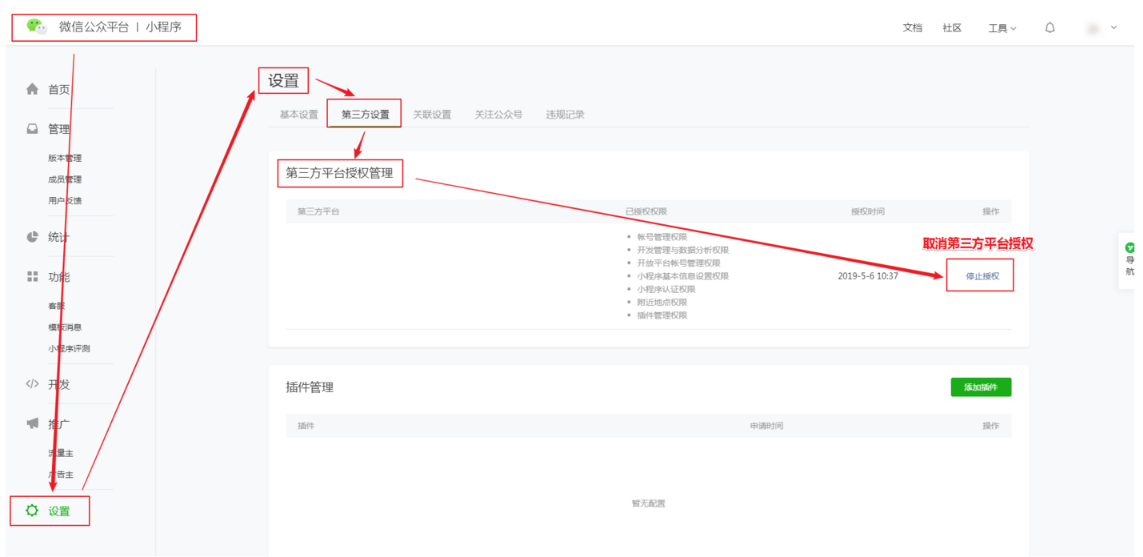Screen dimensions: 1143x557
Task: Open the floating 导航 widget on right edge
Action: (1130, 258)
